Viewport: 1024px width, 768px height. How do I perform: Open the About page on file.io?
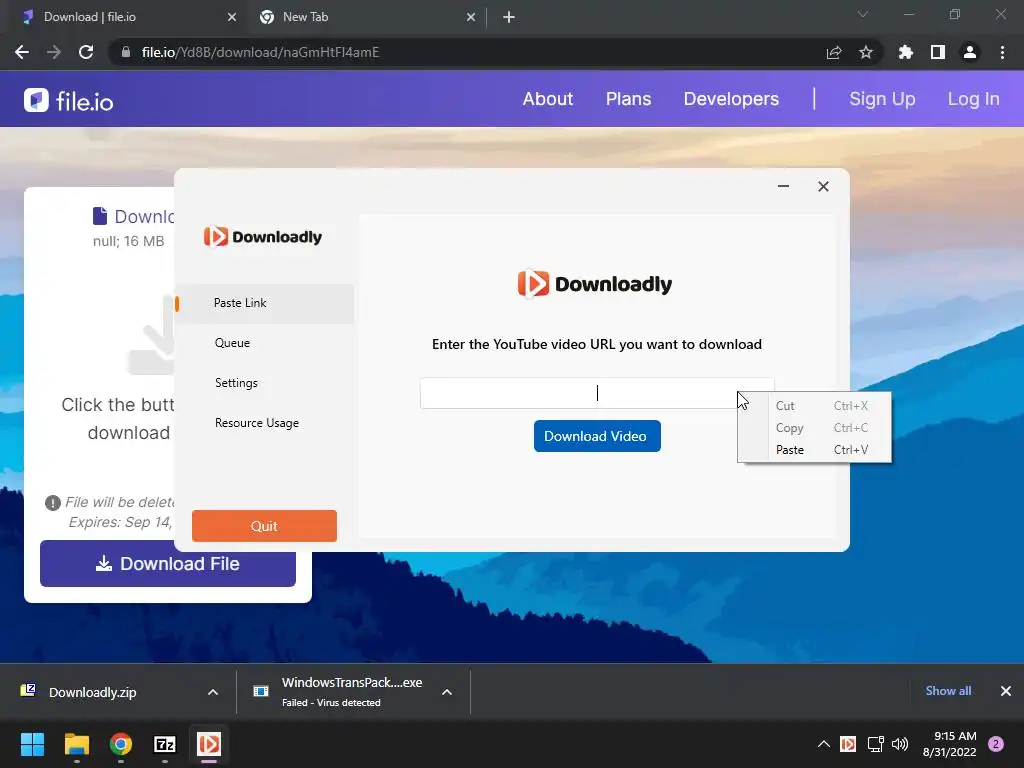(x=547, y=99)
